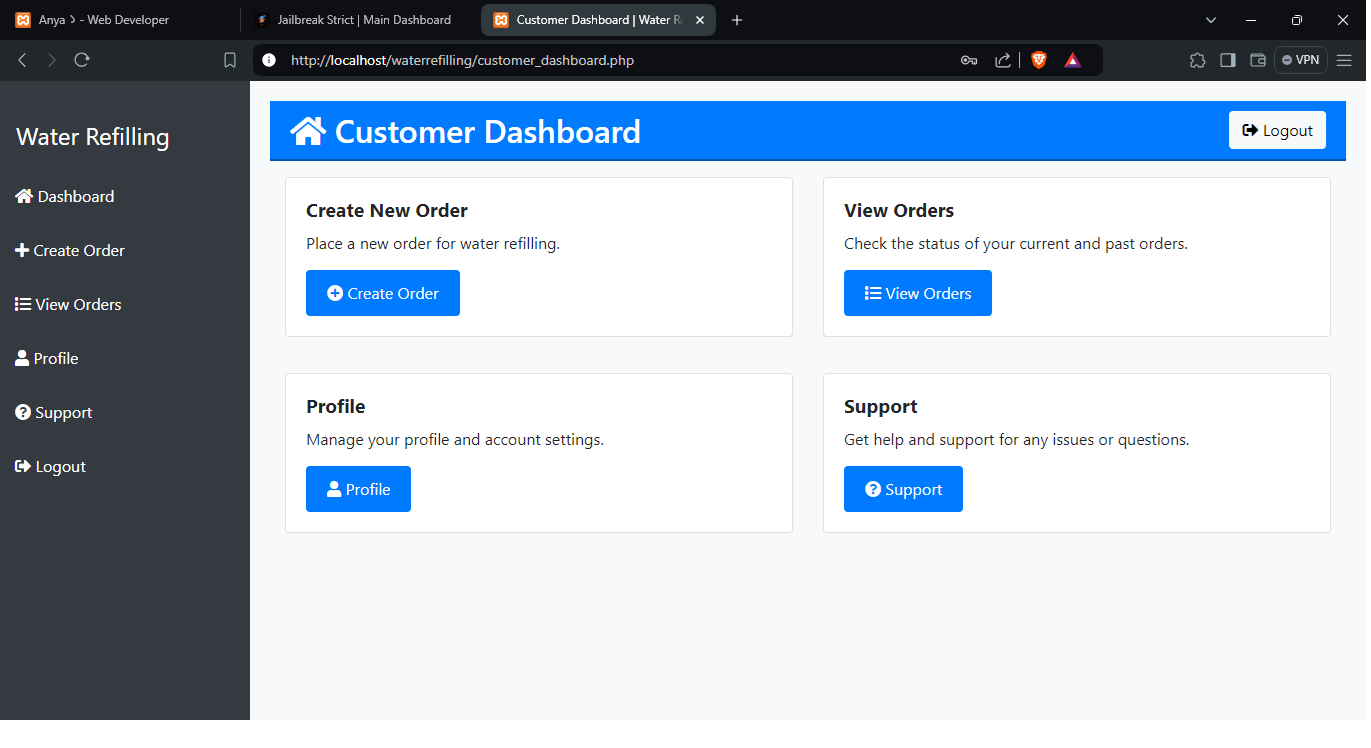The height and width of the screenshot is (748, 1371).
Task: Toggle the VPN button
Action: (1300, 60)
